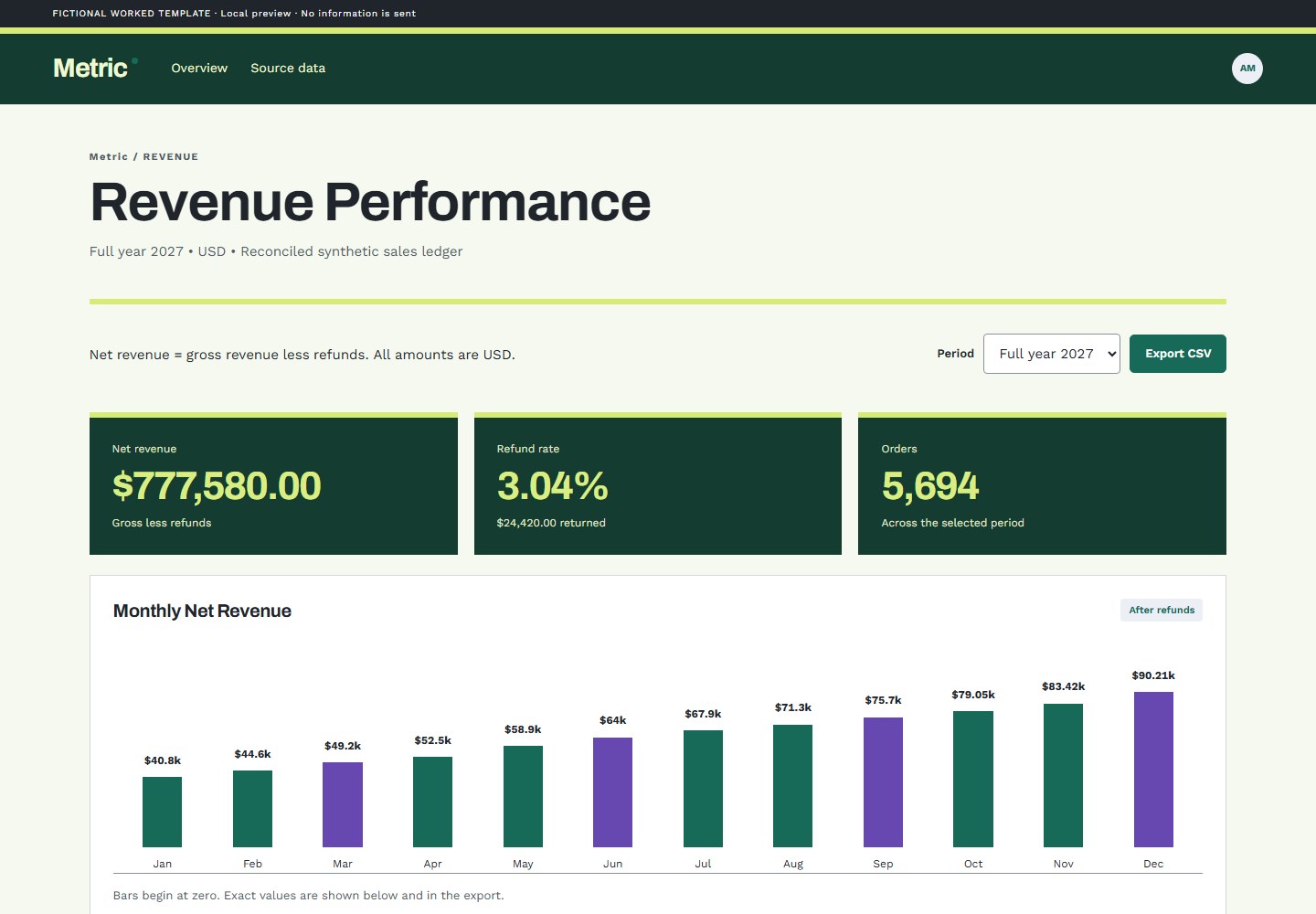Click the January bar in chart
1316x914 pixels.
pyautogui.click(x=163, y=812)
